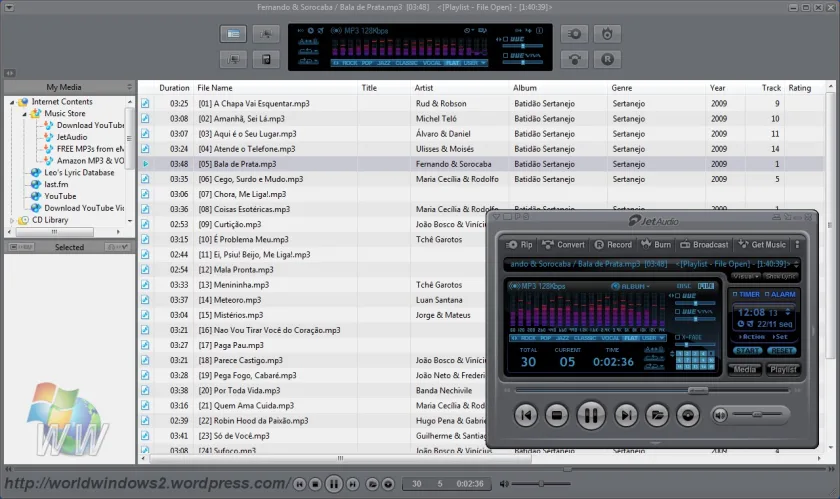Switch to DISC mode in mini player display
Screen dimensions: 840x499
(684, 286)
